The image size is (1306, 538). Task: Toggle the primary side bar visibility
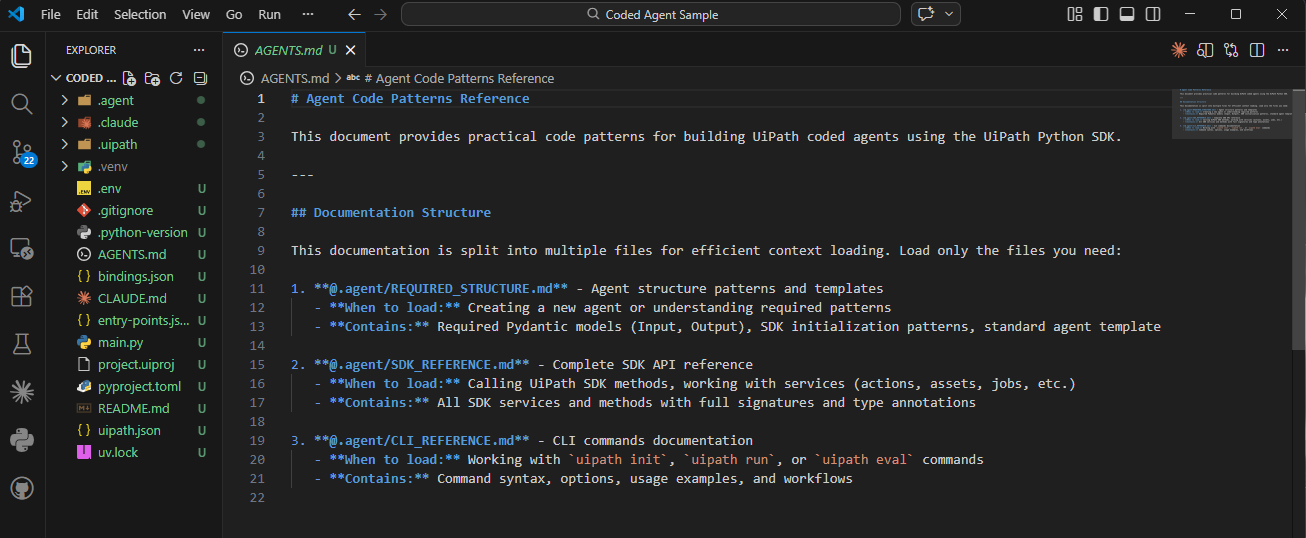tap(1101, 14)
